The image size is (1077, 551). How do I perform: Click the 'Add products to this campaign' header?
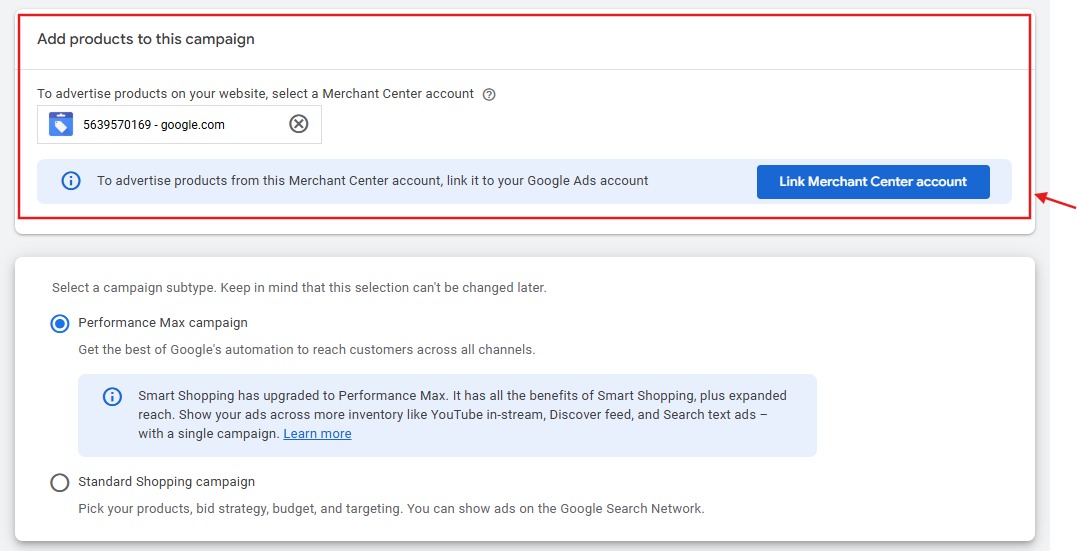pos(146,39)
